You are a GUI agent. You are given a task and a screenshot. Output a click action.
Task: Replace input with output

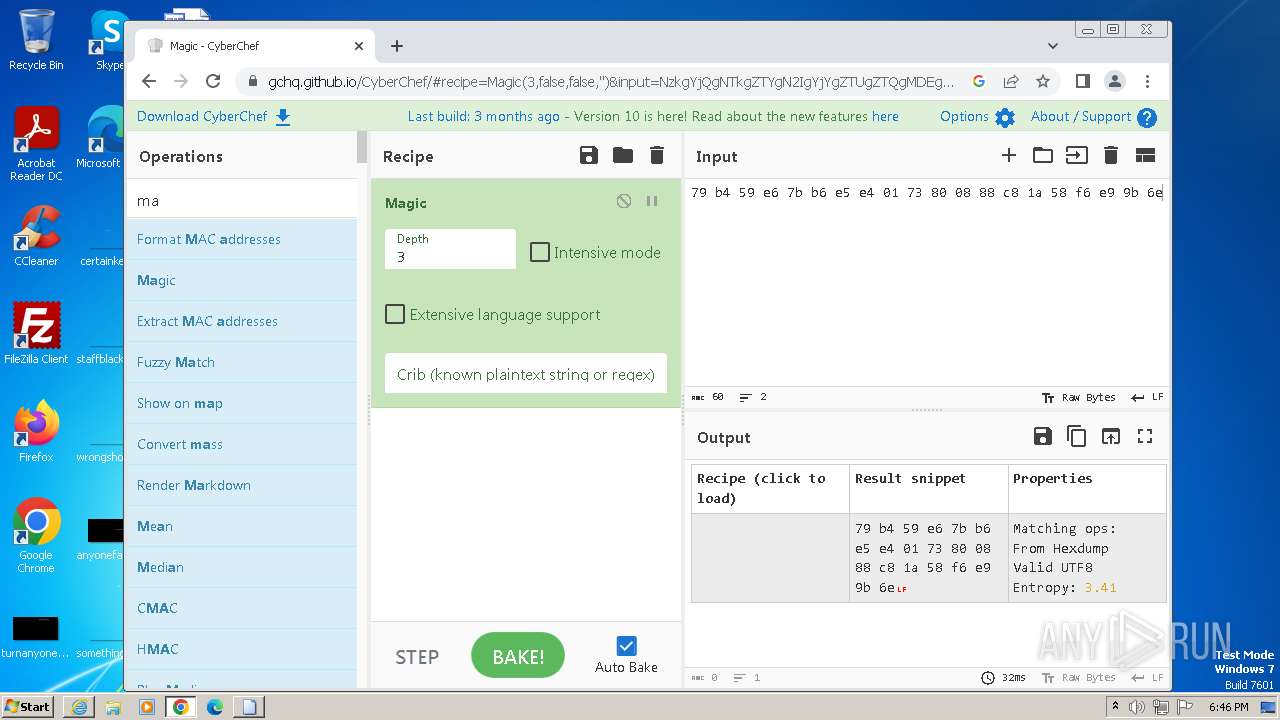[1111, 436]
